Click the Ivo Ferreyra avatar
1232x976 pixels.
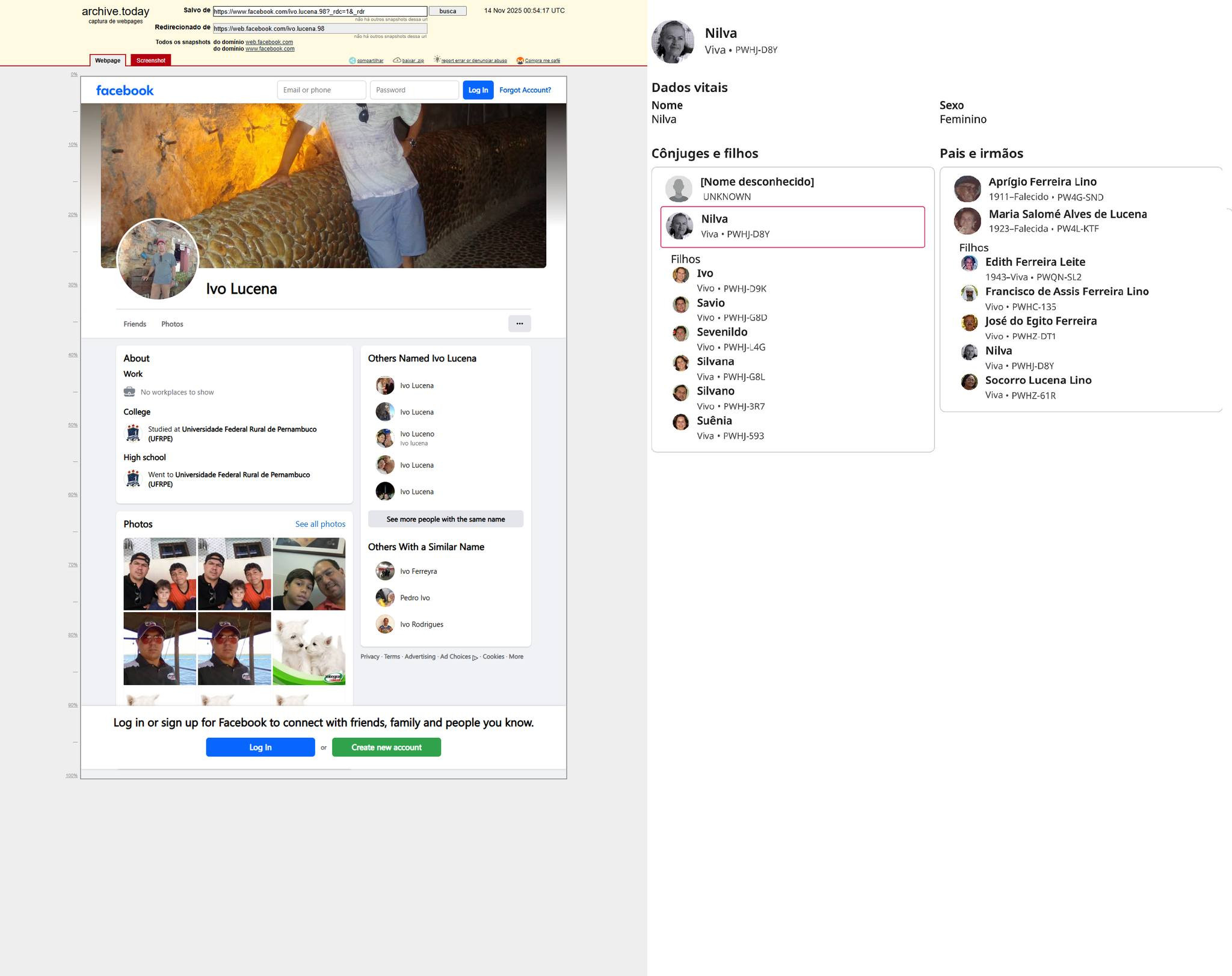[x=385, y=571]
